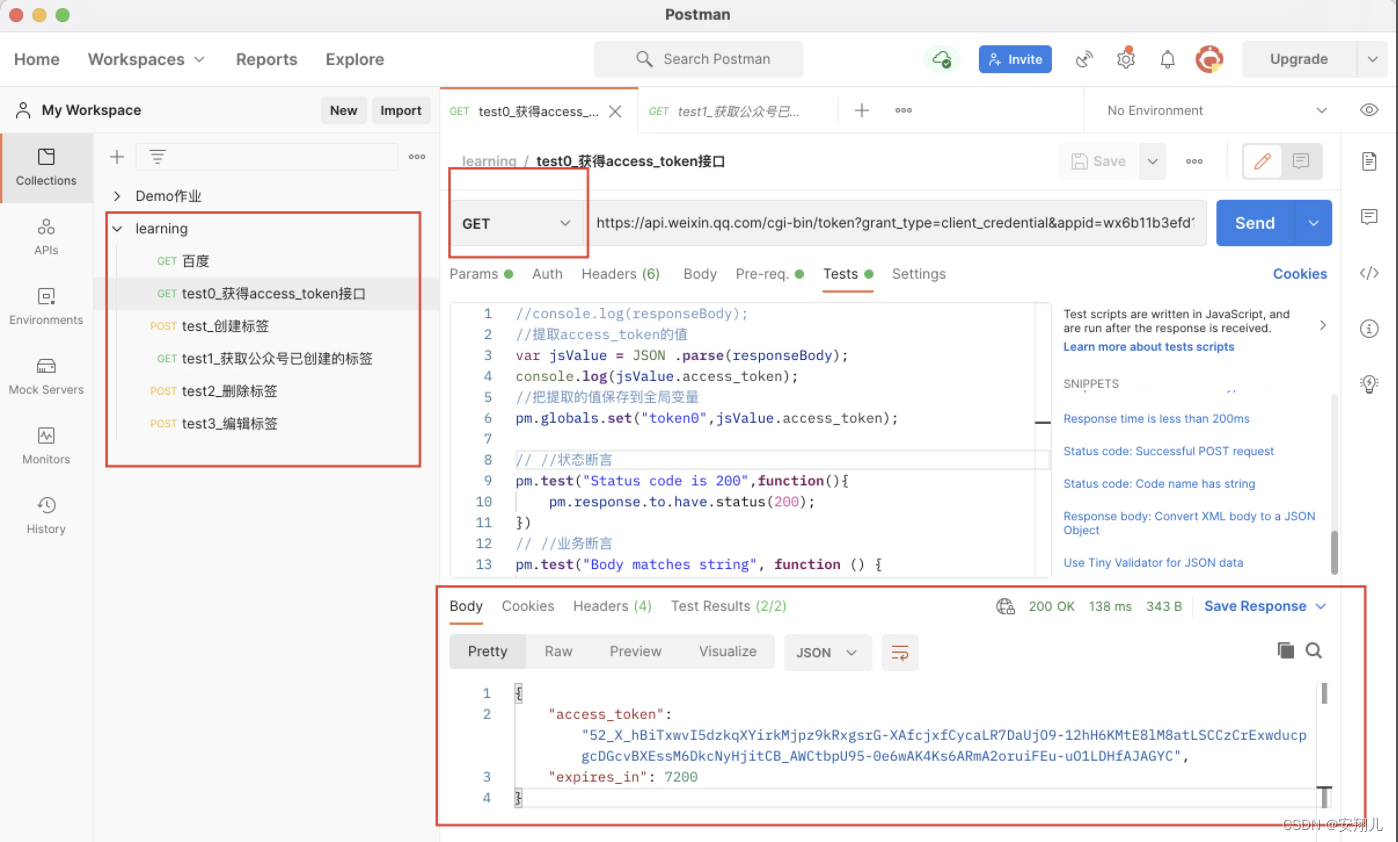This screenshot has height=842, width=1398.
Task: Switch to the Params tab
Action: (480, 274)
